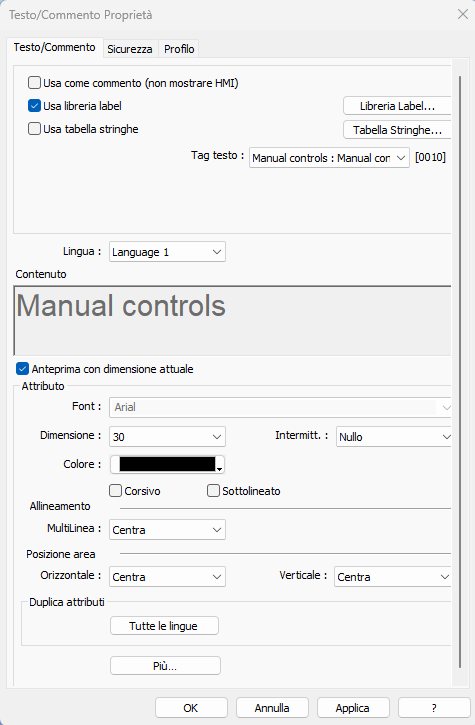Image resolution: width=475 pixels, height=725 pixels.
Task: Open the Tag testo dropdown
Action: [329, 158]
